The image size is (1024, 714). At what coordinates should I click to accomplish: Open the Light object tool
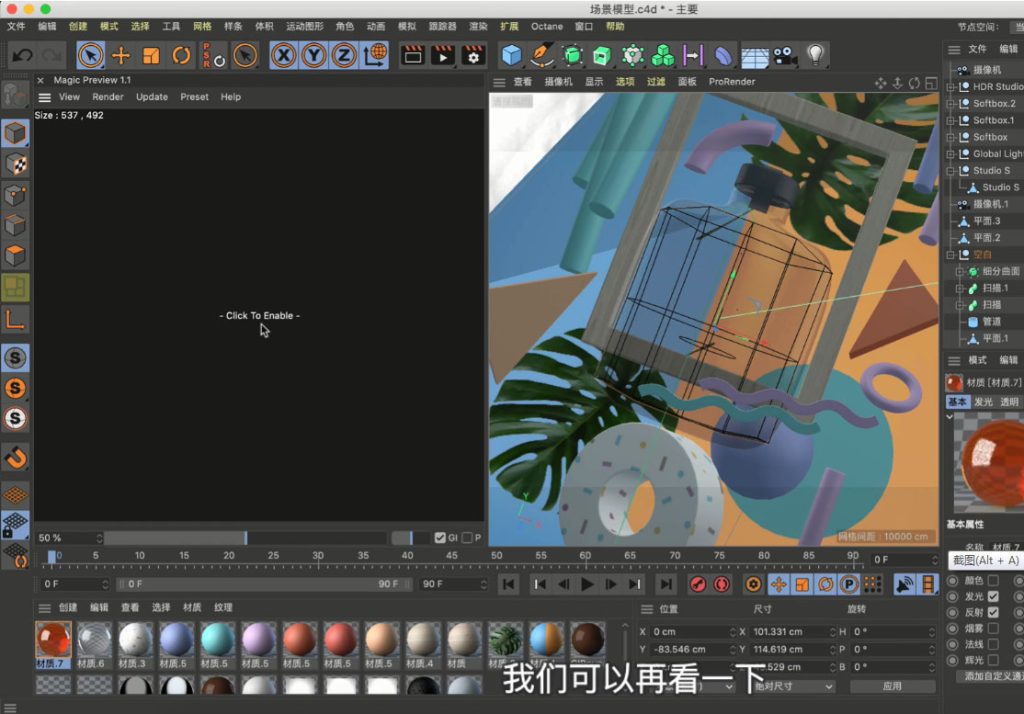816,56
